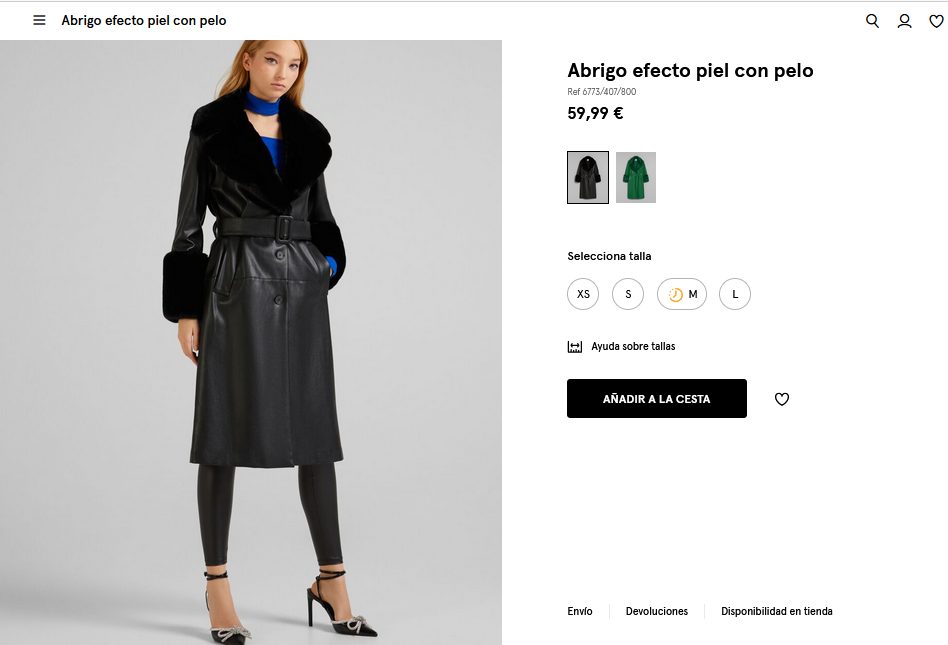
Task: Open the hamburger menu
Action: point(39,20)
